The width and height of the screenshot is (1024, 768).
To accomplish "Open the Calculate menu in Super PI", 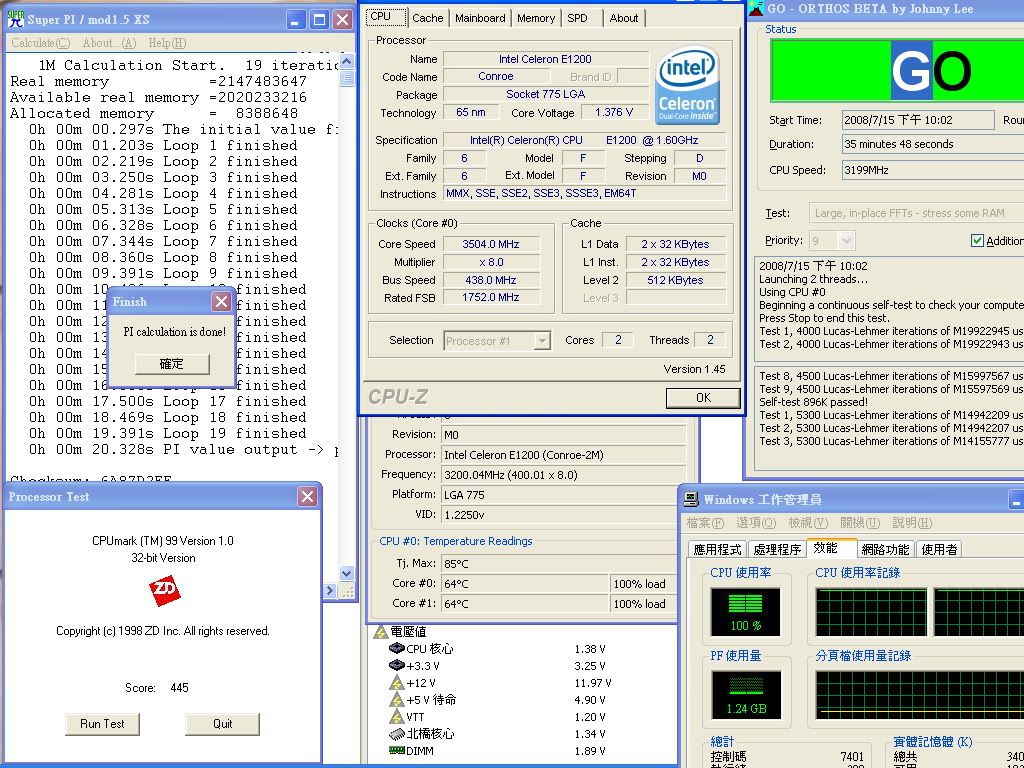I will pos(40,43).
